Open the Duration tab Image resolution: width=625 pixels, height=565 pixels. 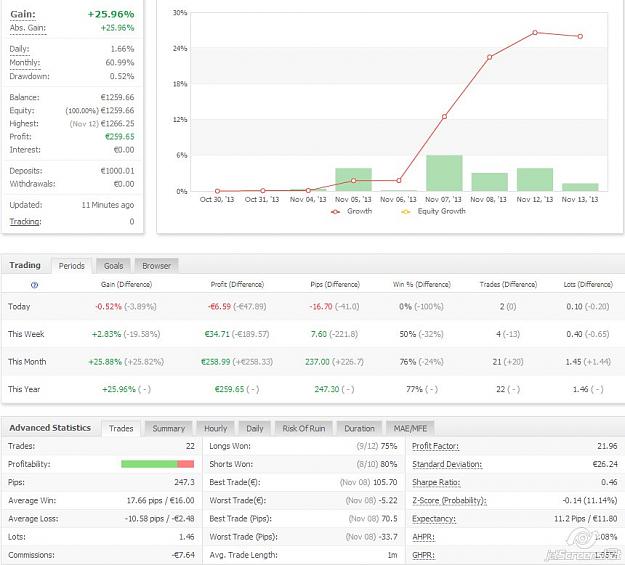359,429
